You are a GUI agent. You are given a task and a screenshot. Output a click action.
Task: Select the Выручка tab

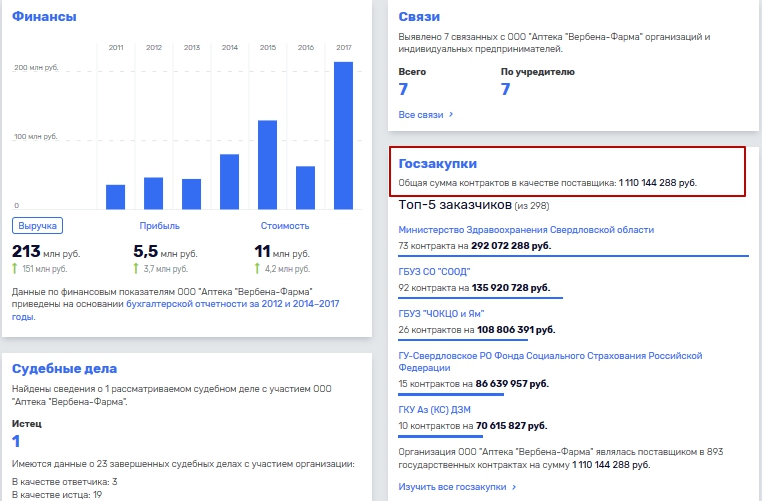click(37, 225)
